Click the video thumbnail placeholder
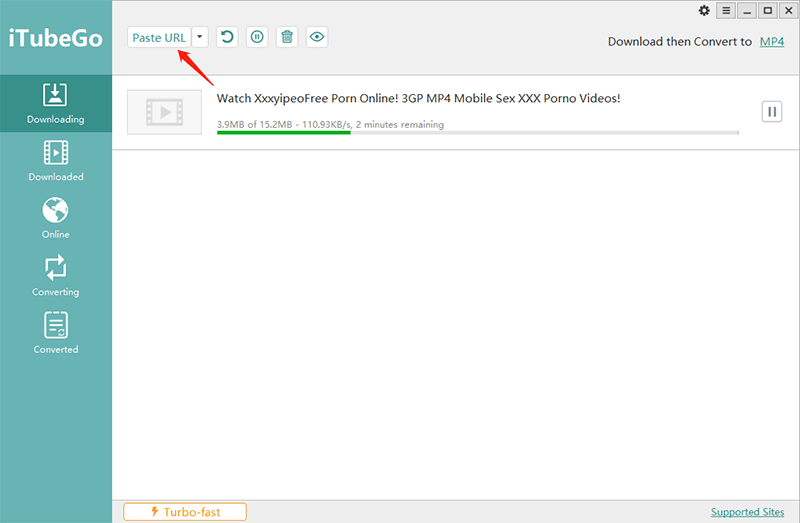Image resolution: width=800 pixels, height=523 pixels. coord(164,112)
